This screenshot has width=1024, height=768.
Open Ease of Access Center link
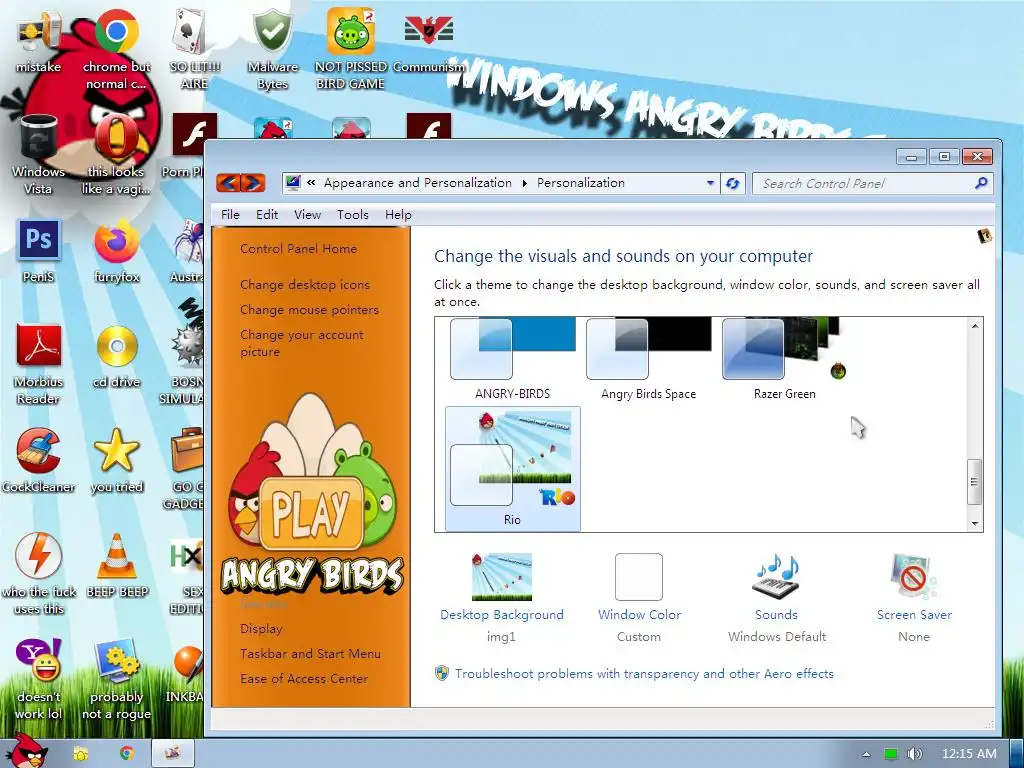pos(304,679)
